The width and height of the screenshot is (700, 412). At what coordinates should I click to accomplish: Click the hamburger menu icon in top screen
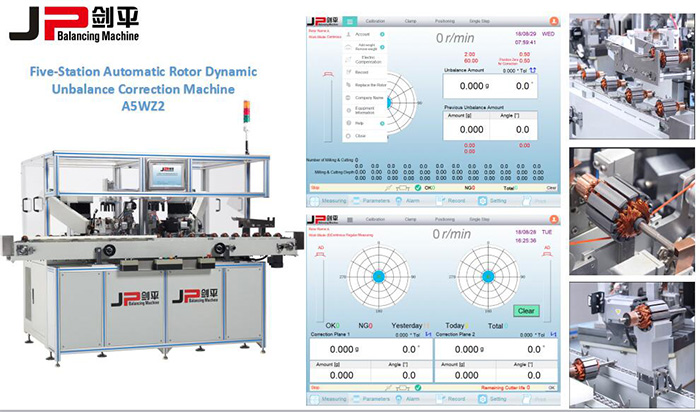350,21
